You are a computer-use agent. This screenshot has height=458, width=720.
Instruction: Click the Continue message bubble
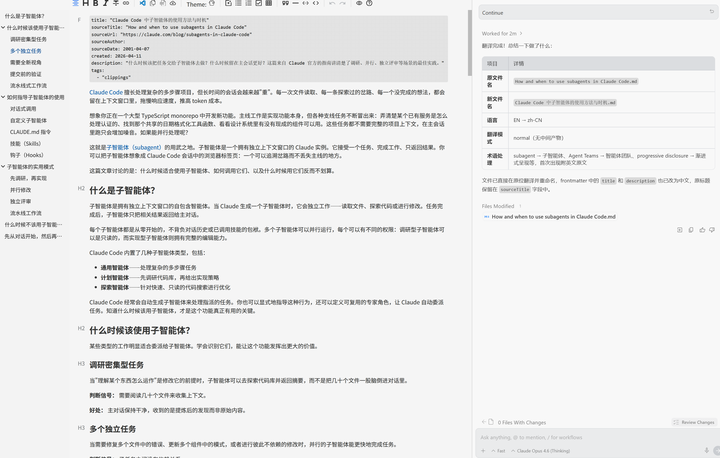pos(597,12)
